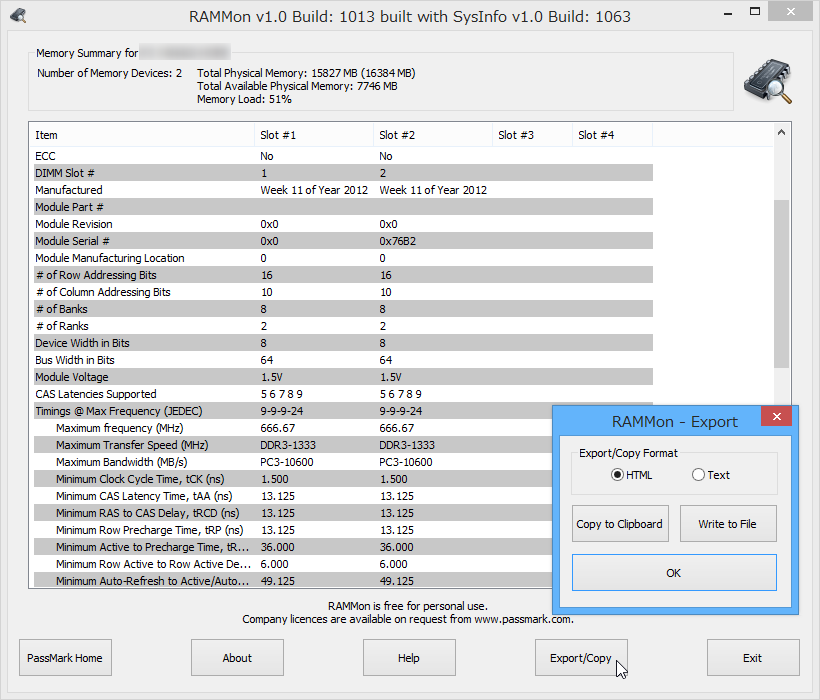
Task: Click Slot #2 'Week 11 of Year 2012'
Action: tap(433, 190)
